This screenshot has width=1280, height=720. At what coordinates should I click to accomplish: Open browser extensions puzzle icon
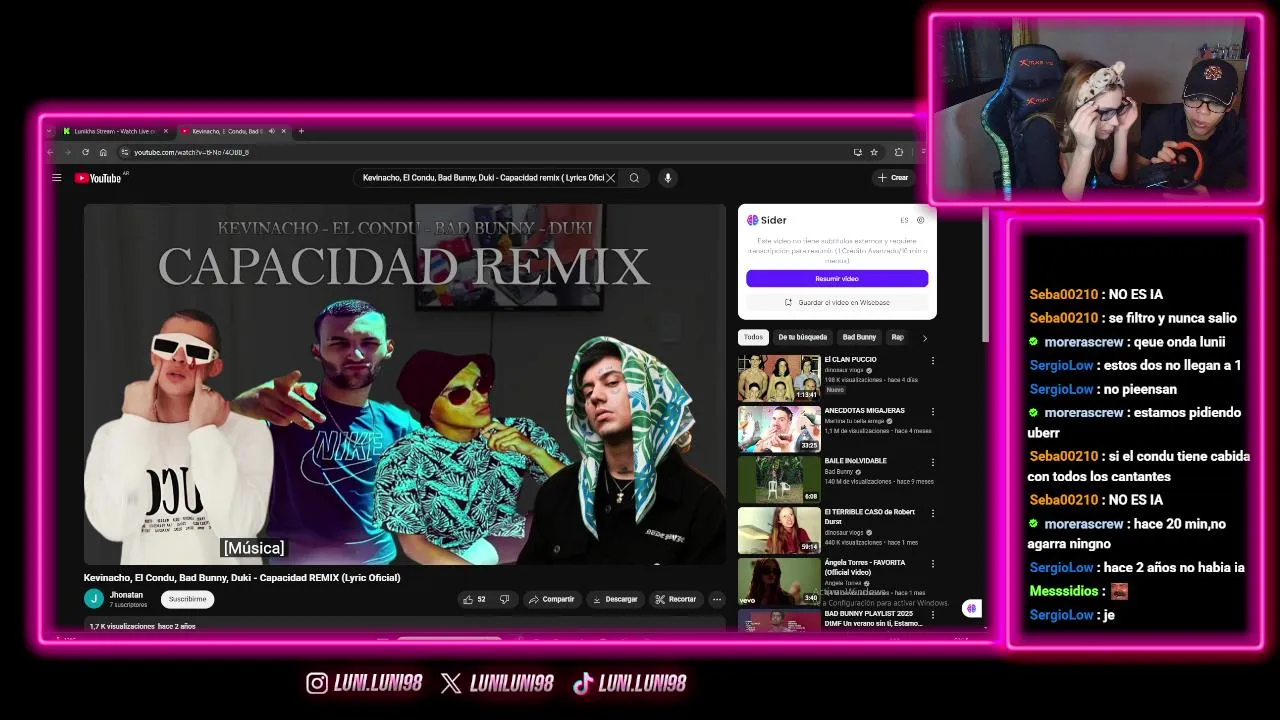(x=899, y=152)
